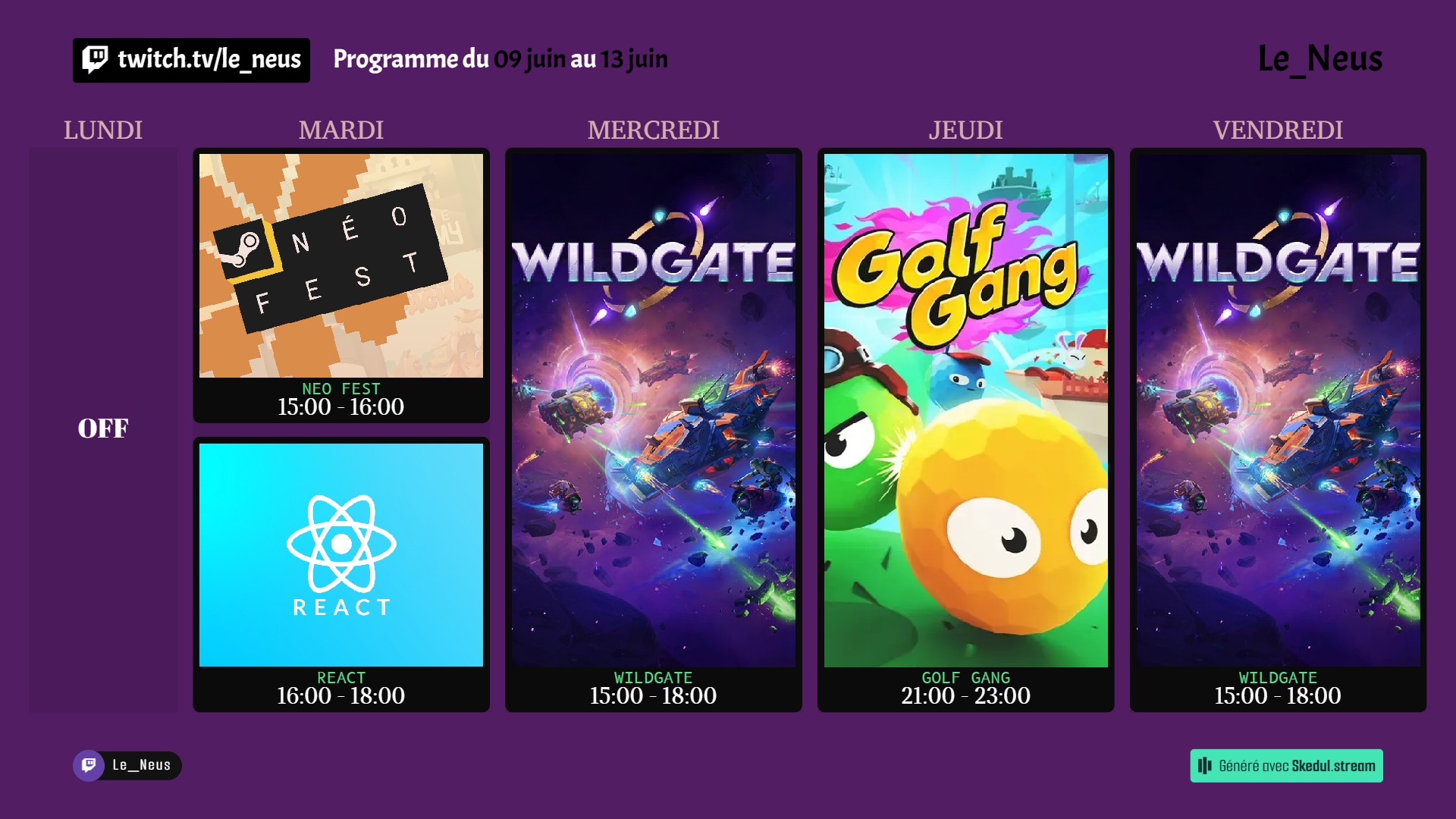Select the MERCREDI day heading
Viewport: 1456px width, 819px height.
[x=653, y=130]
